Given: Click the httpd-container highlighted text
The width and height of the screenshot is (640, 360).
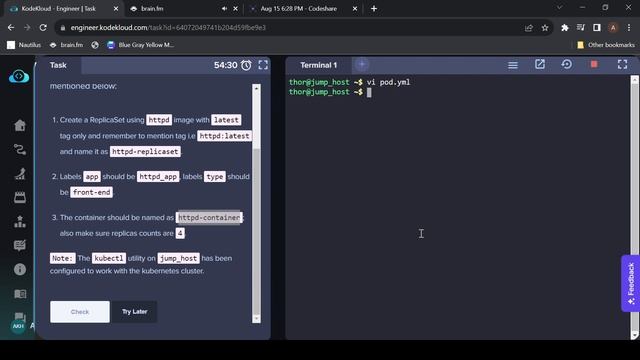Looking at the screenshot, I should click(209, 218).
